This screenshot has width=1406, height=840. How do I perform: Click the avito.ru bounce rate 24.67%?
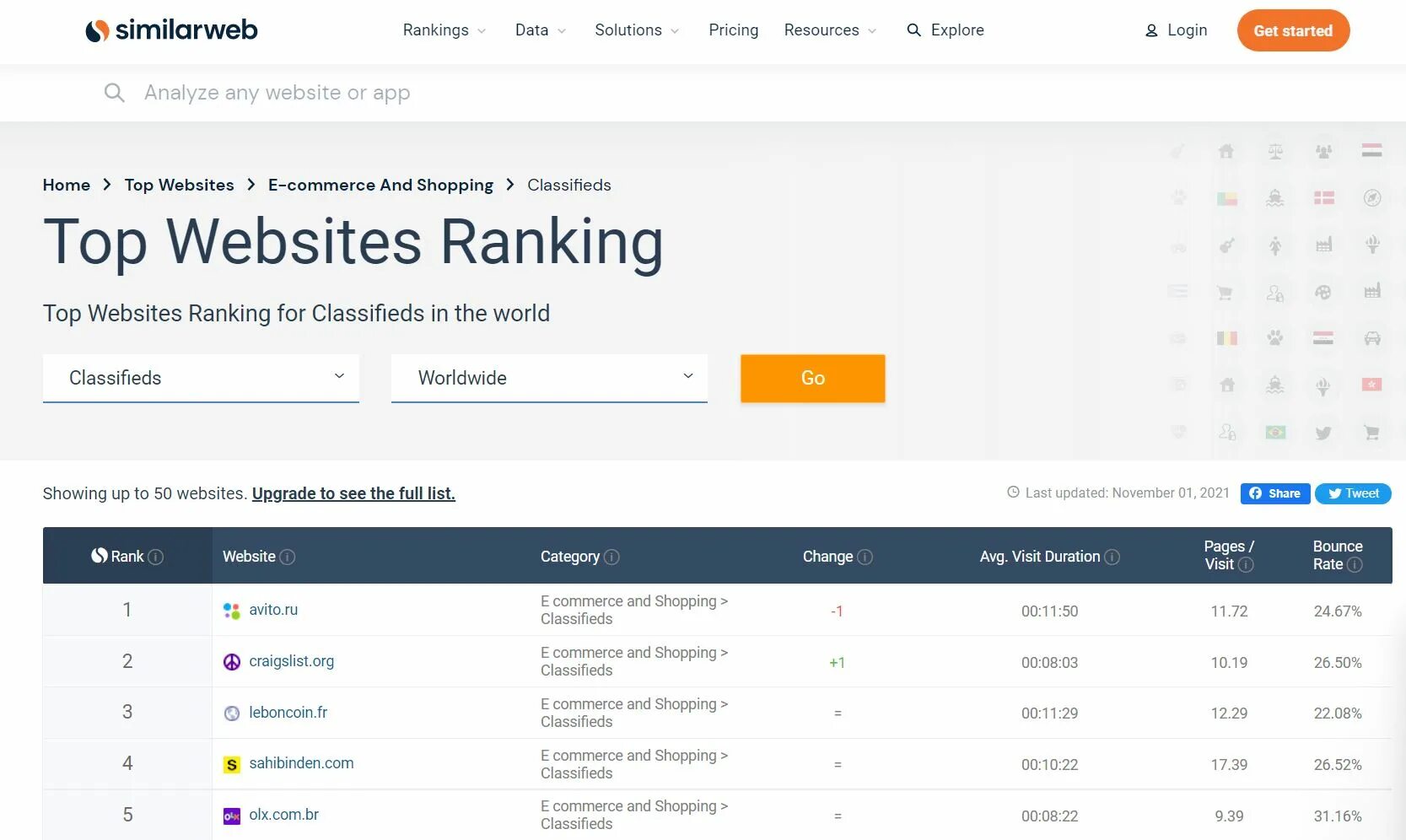tap(1338, 611)
